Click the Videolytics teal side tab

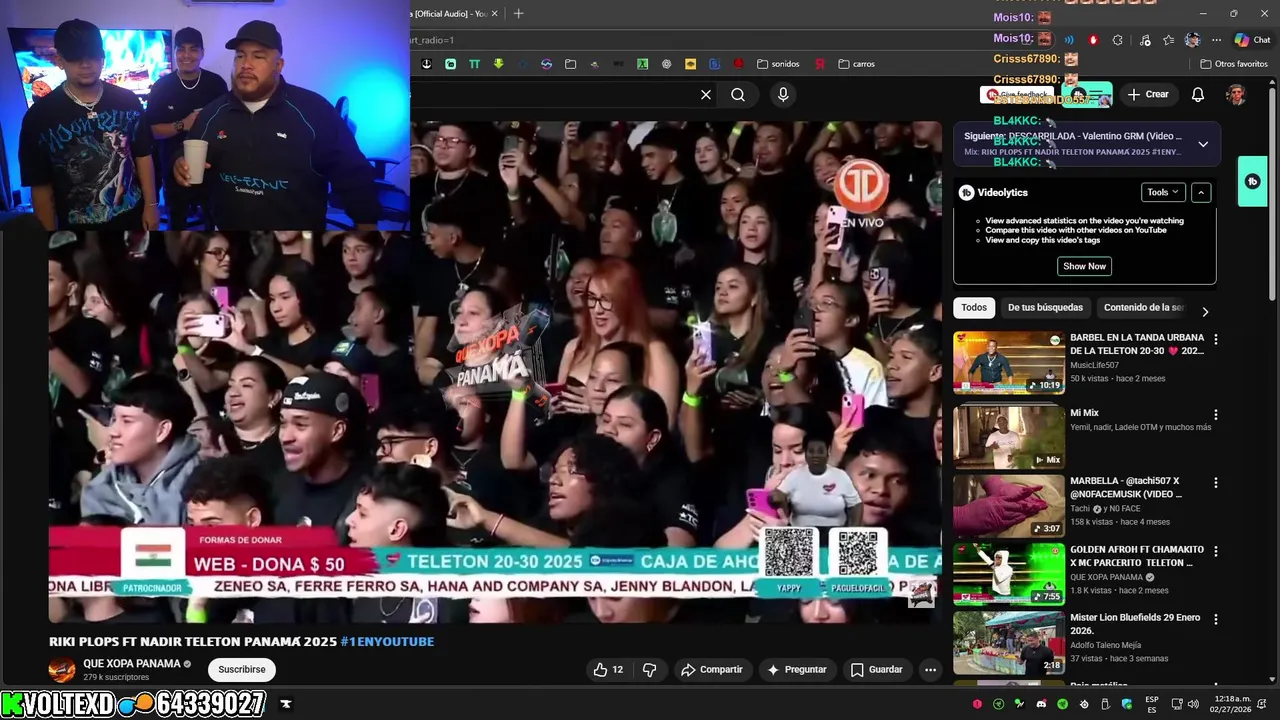point(1252,181)
